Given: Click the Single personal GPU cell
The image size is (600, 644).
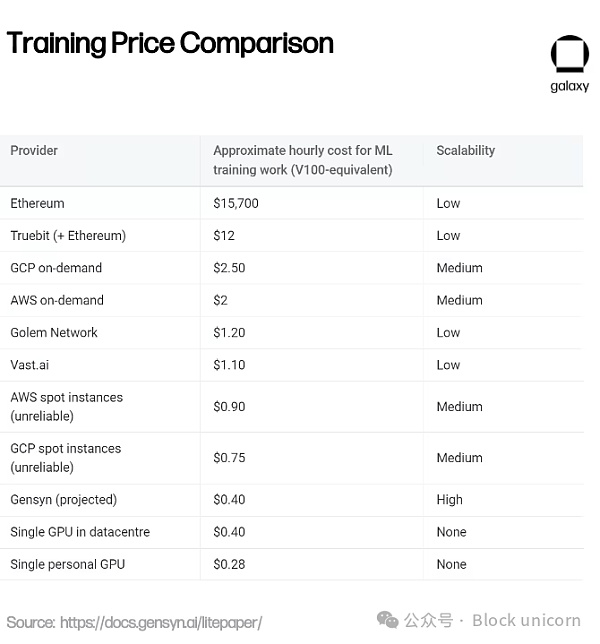Looking at the screenshot, I should (67, 564).
